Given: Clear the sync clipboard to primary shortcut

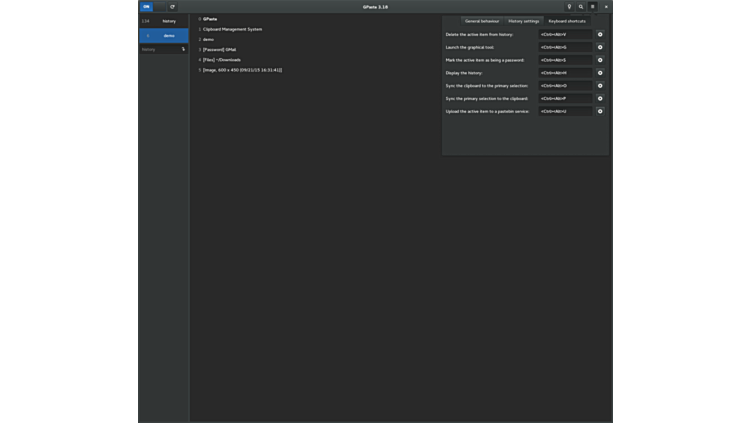Looking at the screenshot, I should click(600, 86).
